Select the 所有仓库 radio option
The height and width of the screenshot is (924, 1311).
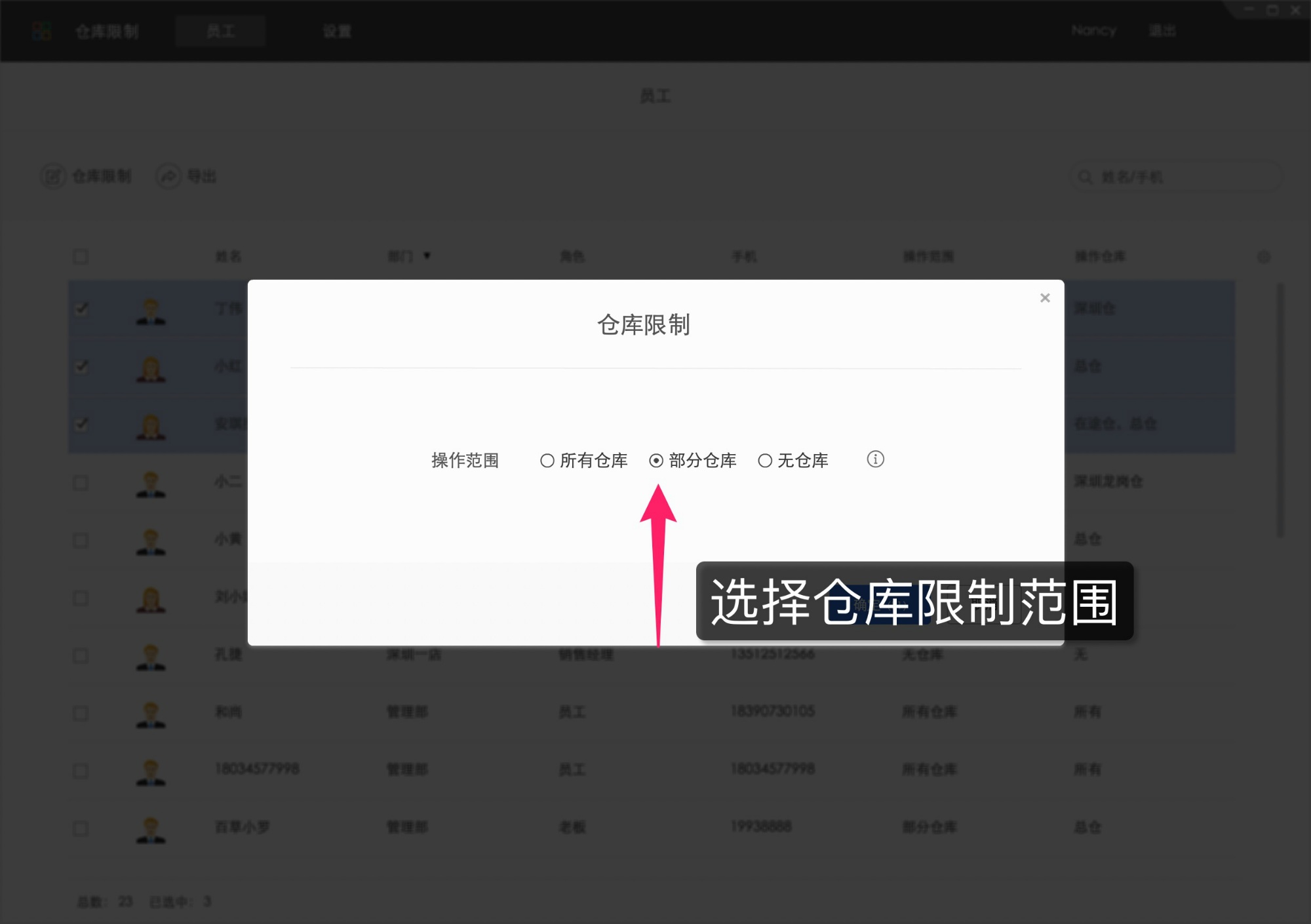(547, 460)
